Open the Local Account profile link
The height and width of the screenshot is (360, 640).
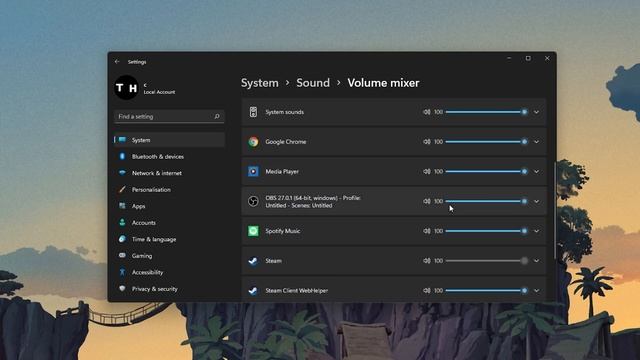(159, 92)
